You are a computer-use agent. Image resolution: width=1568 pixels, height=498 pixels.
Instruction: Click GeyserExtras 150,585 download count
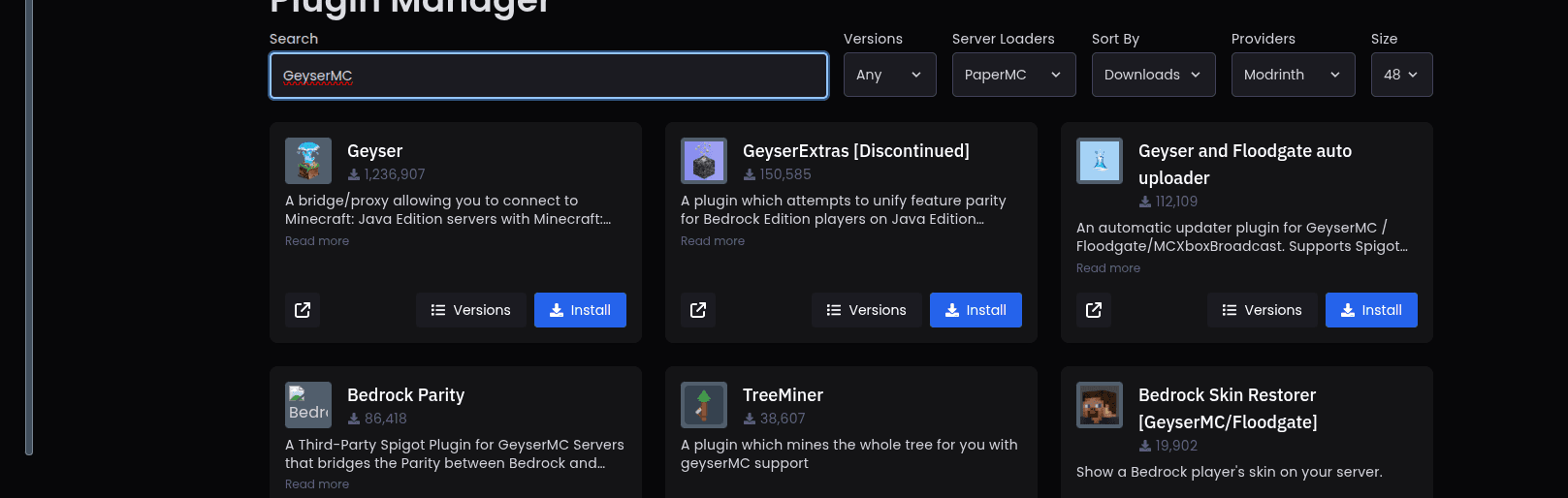(x=778, y=174)
